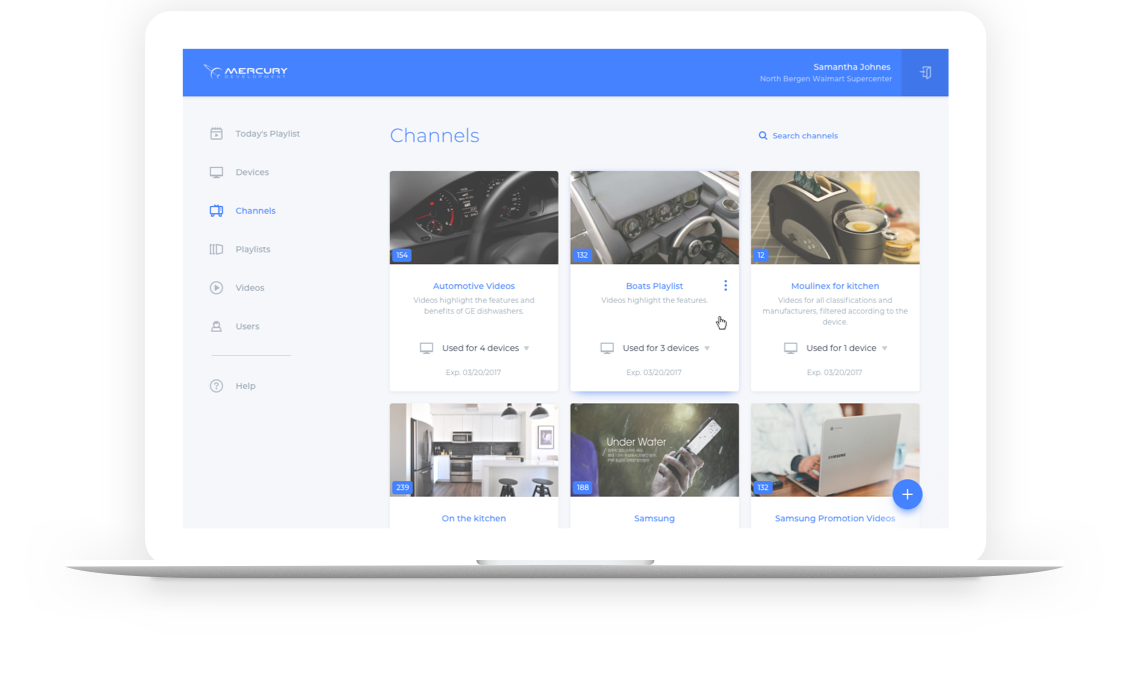1128x700 pixels.
Task: Open the Automotive Videos channel title
Action: tap(473, 286)
